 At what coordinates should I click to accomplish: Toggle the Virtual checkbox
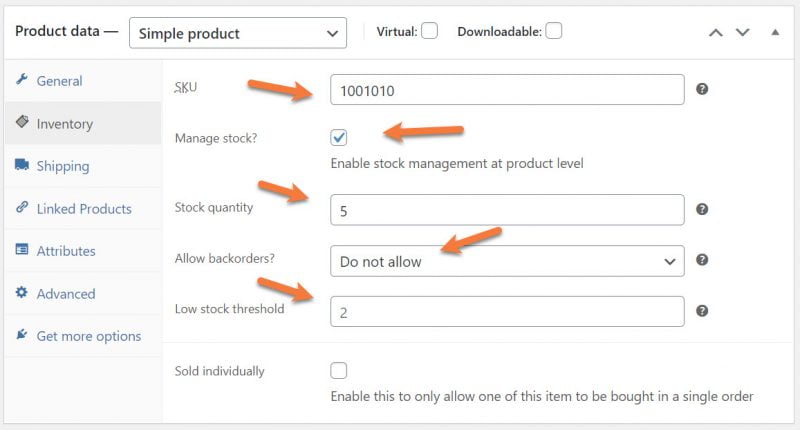click(x=429, y=31)
